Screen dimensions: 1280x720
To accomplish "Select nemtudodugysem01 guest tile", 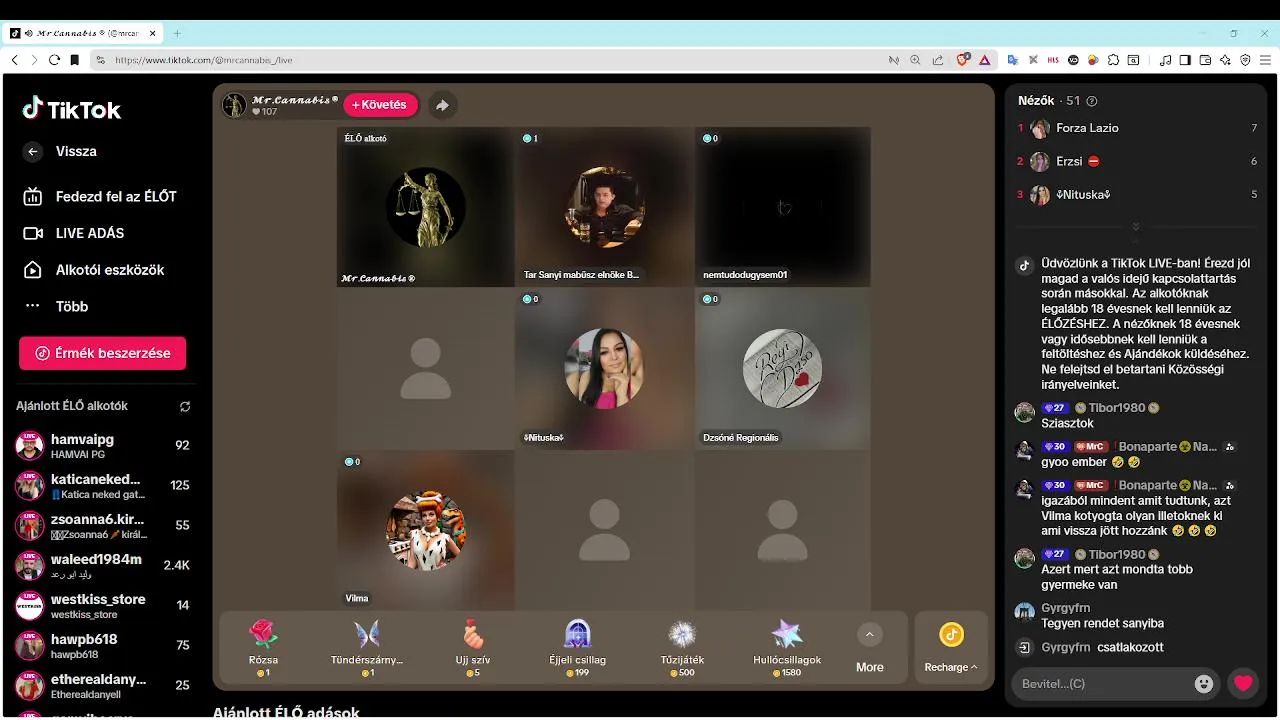I will pos(782,207).
